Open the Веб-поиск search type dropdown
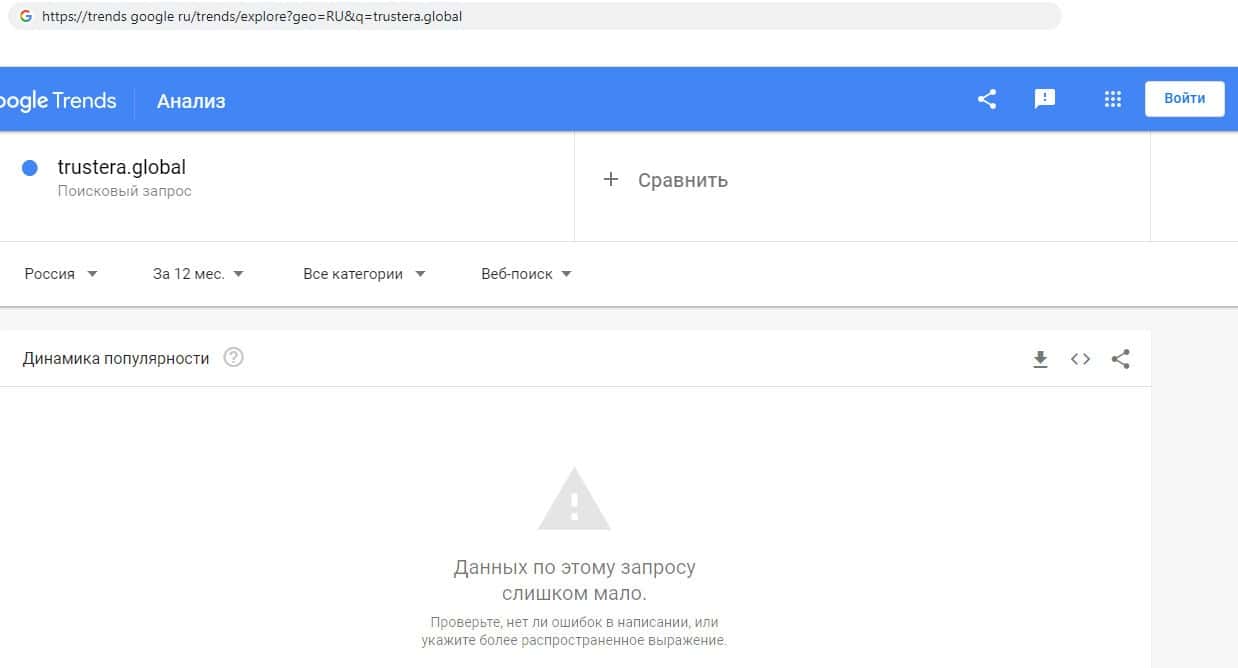The height and width of the screenshot is (668, 1238). pyautogui.click(x=526, y=274)
